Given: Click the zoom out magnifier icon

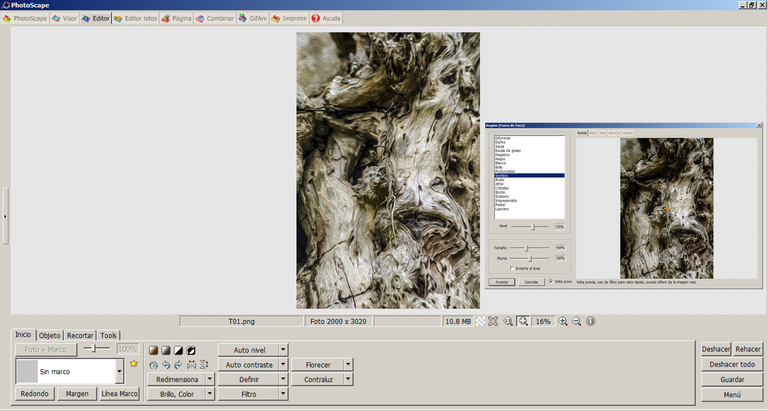Looking at the screenshot, I should (x=576, y=321).
